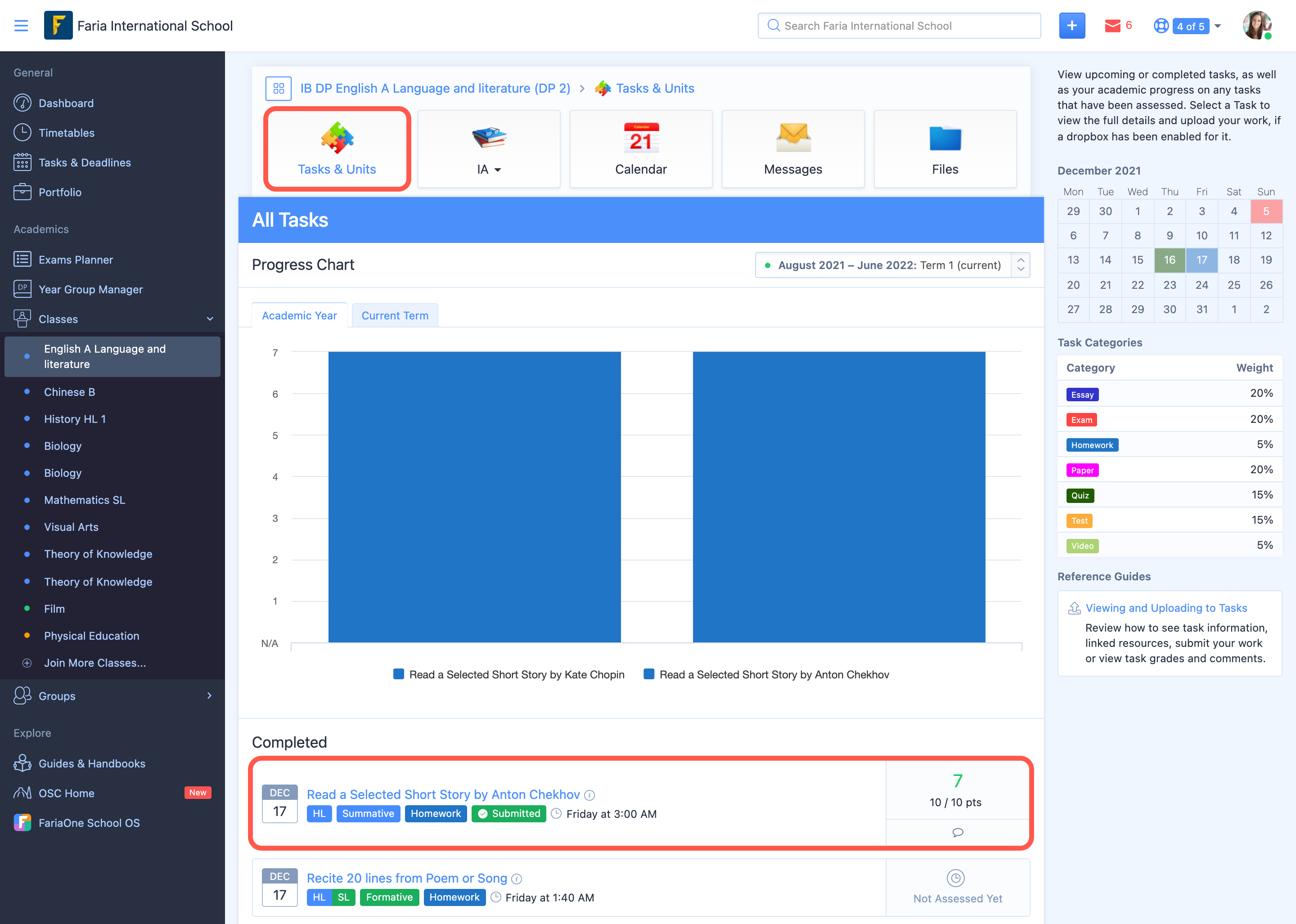Click the Summative tag on Chekhov task
1296x924 pixels.
(368, 814)
